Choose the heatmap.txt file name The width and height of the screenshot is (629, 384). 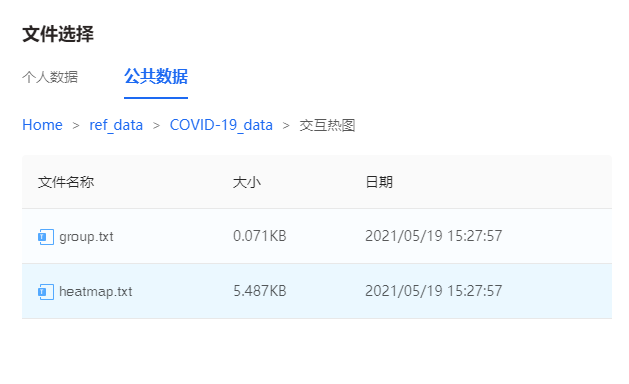(95, 291)
